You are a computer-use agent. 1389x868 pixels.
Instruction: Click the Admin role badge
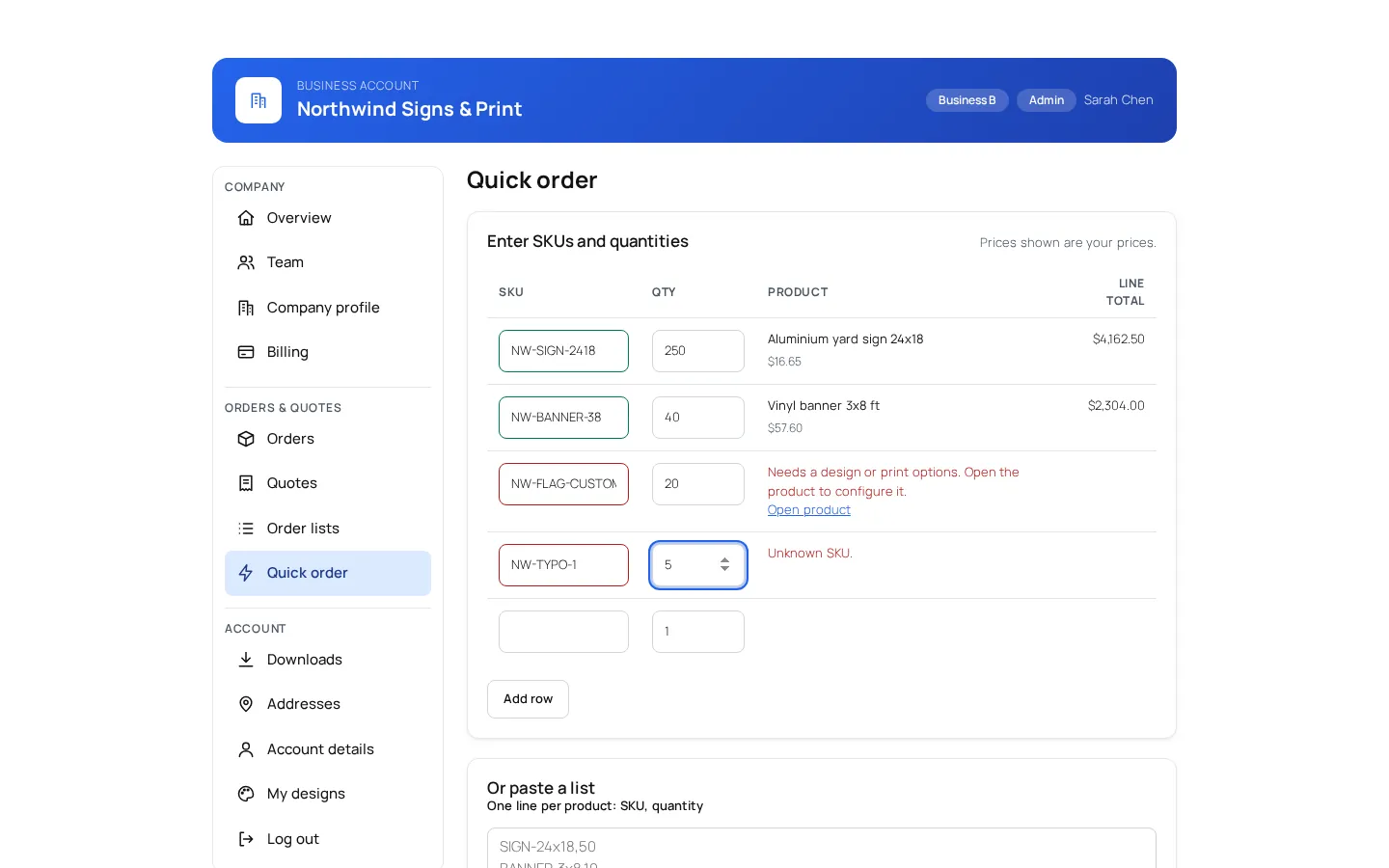pyautogui.click(x=1047, y=100)
